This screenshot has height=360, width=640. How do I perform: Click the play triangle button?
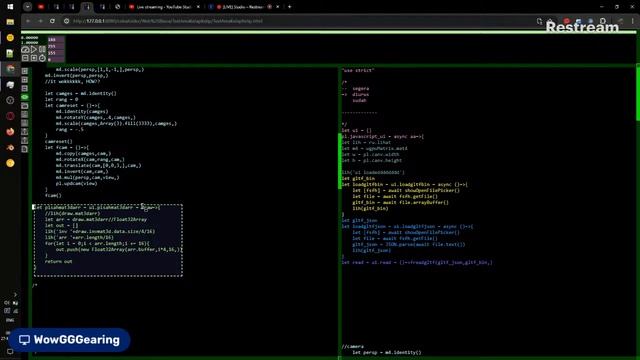[x=34, y=49]
